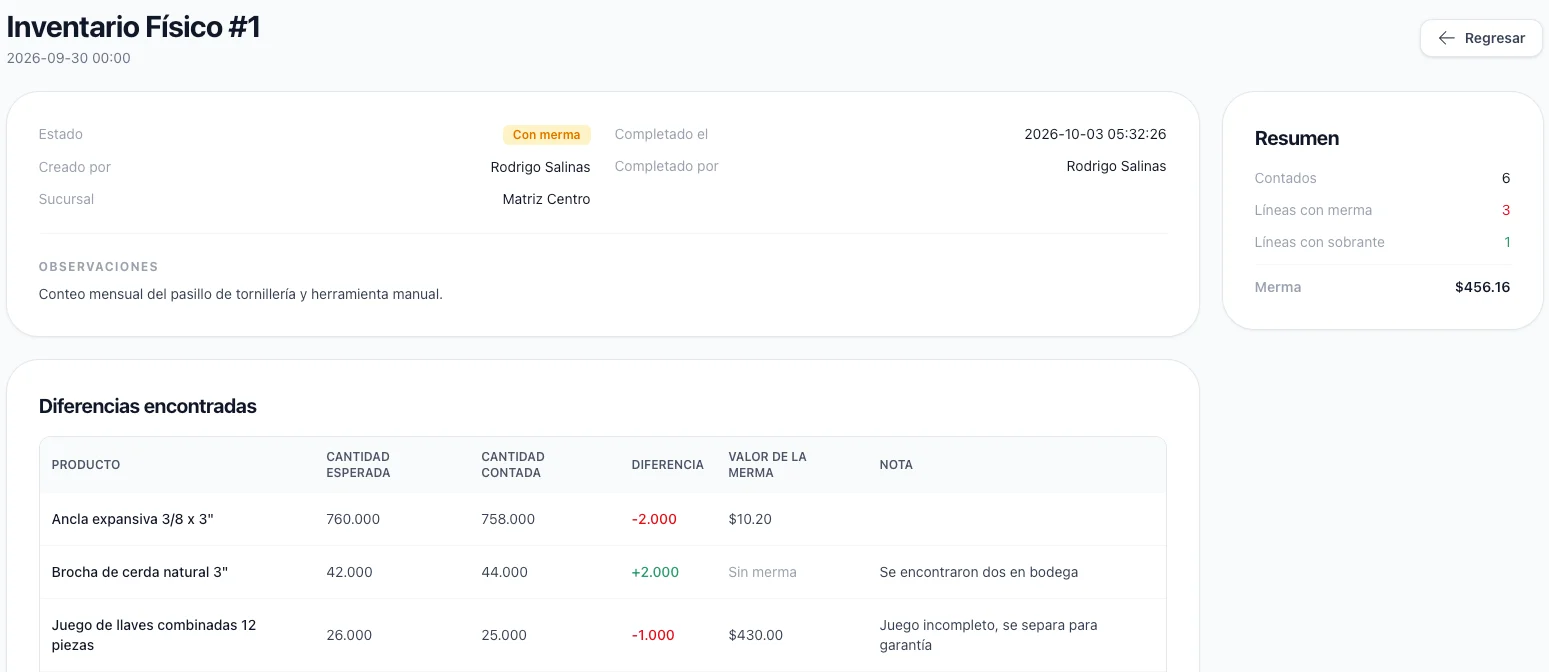1549x672 pixels.
Task: Click the Diferencia column header
Action: [668, 465]
